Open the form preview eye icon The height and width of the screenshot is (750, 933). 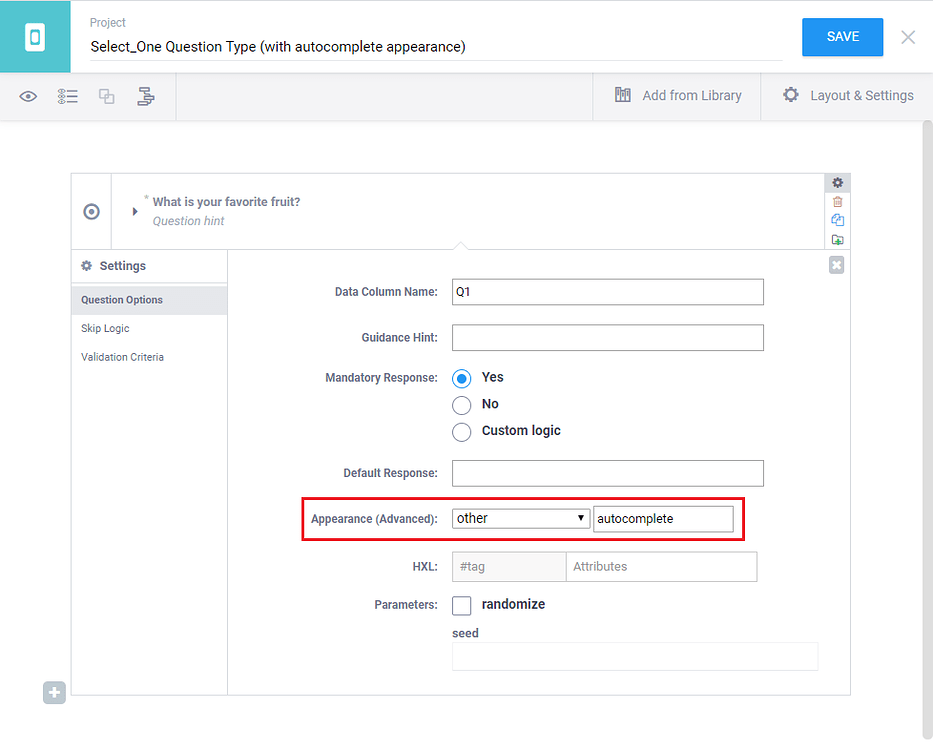tap(28, 96)
